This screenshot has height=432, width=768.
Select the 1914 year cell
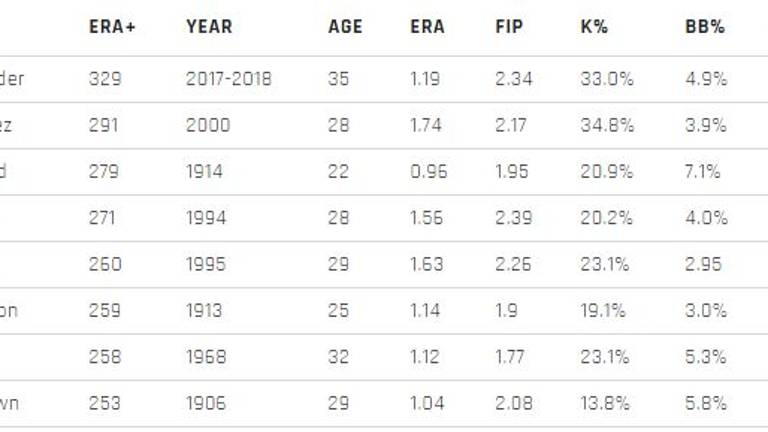205,172
